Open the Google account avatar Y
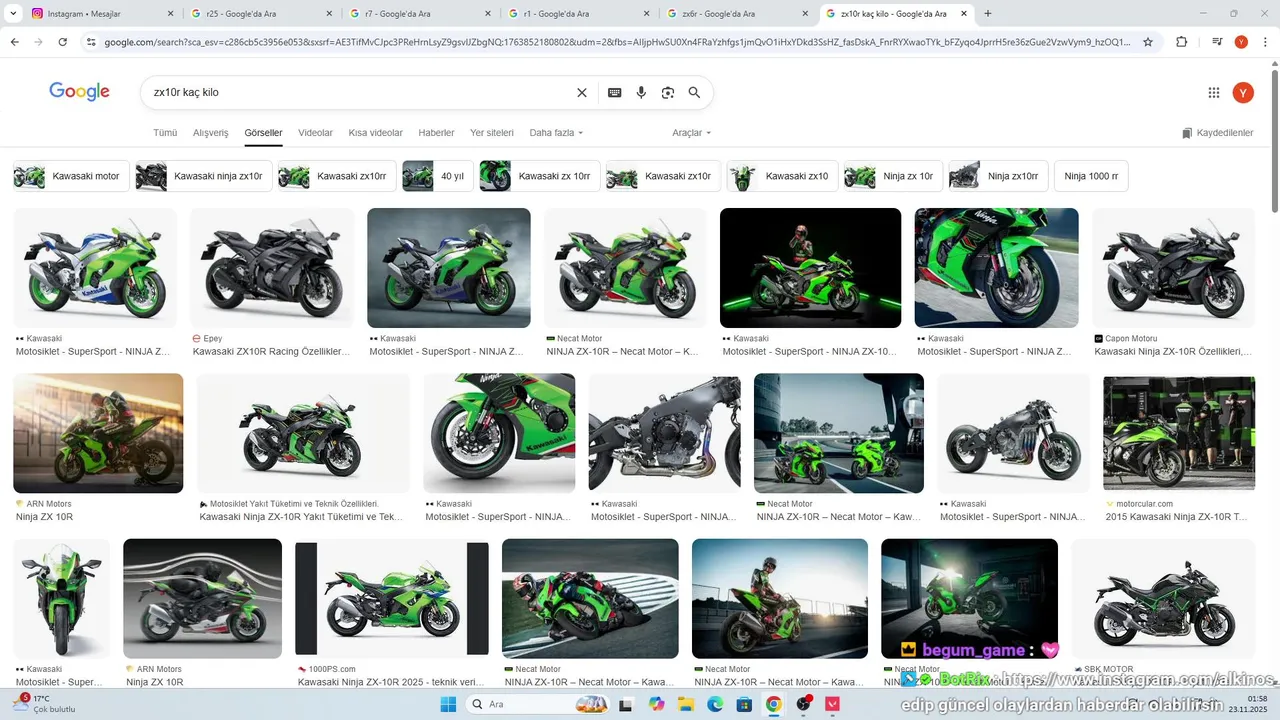The width and height of the screenshot is (1280, 720). tap(1243, 92)
